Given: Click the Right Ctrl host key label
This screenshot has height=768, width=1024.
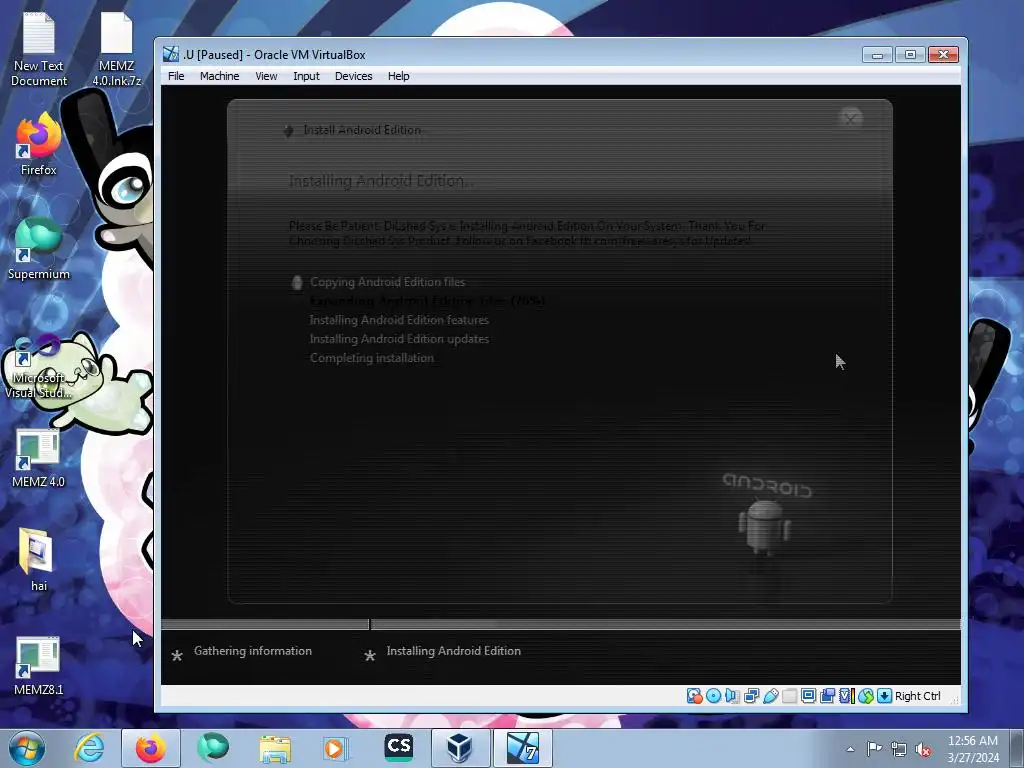Looking at the screenshot, I should pos(918,696).
